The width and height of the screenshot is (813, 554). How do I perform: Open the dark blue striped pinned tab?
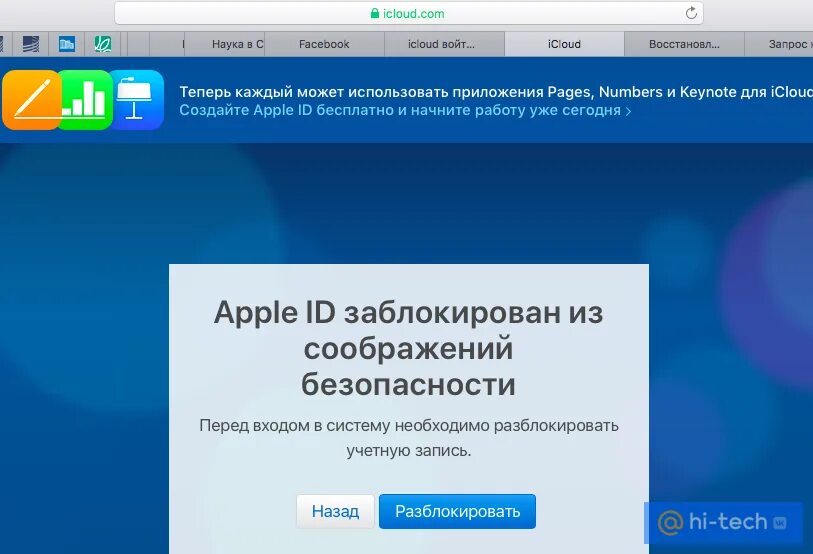click(31, 44)
